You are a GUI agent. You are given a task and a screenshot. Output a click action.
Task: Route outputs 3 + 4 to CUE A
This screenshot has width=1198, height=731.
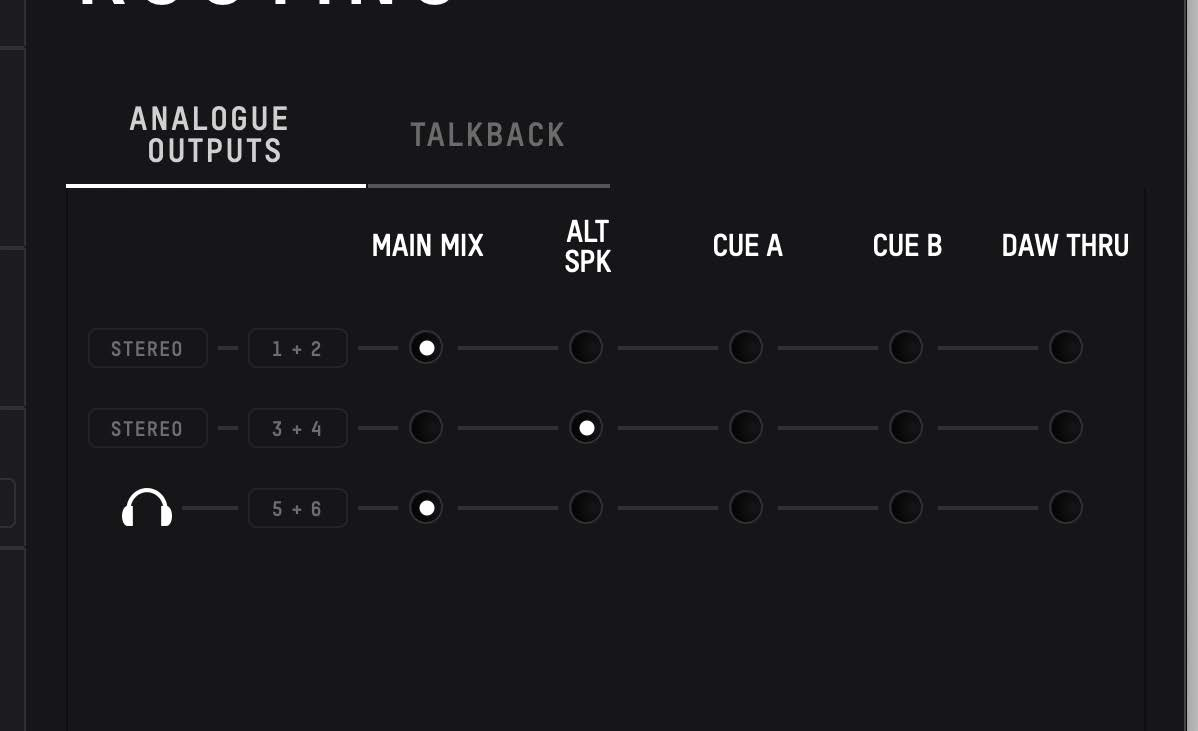pos(746,427)
